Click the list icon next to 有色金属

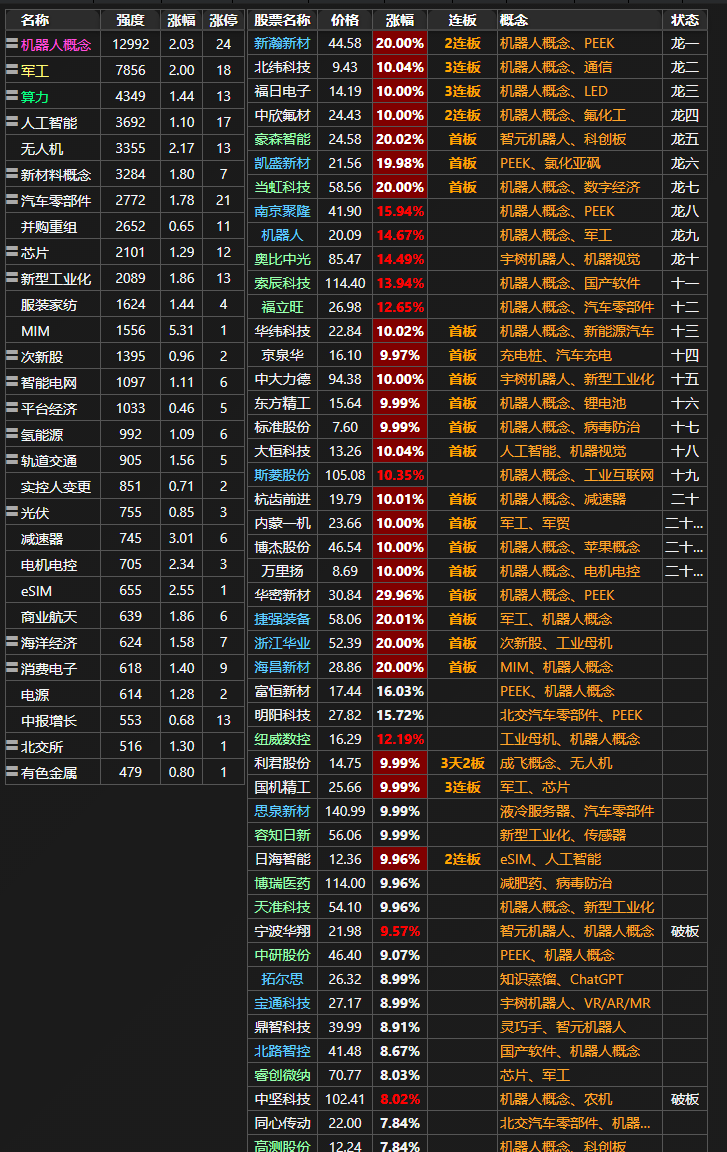(12, 772)
